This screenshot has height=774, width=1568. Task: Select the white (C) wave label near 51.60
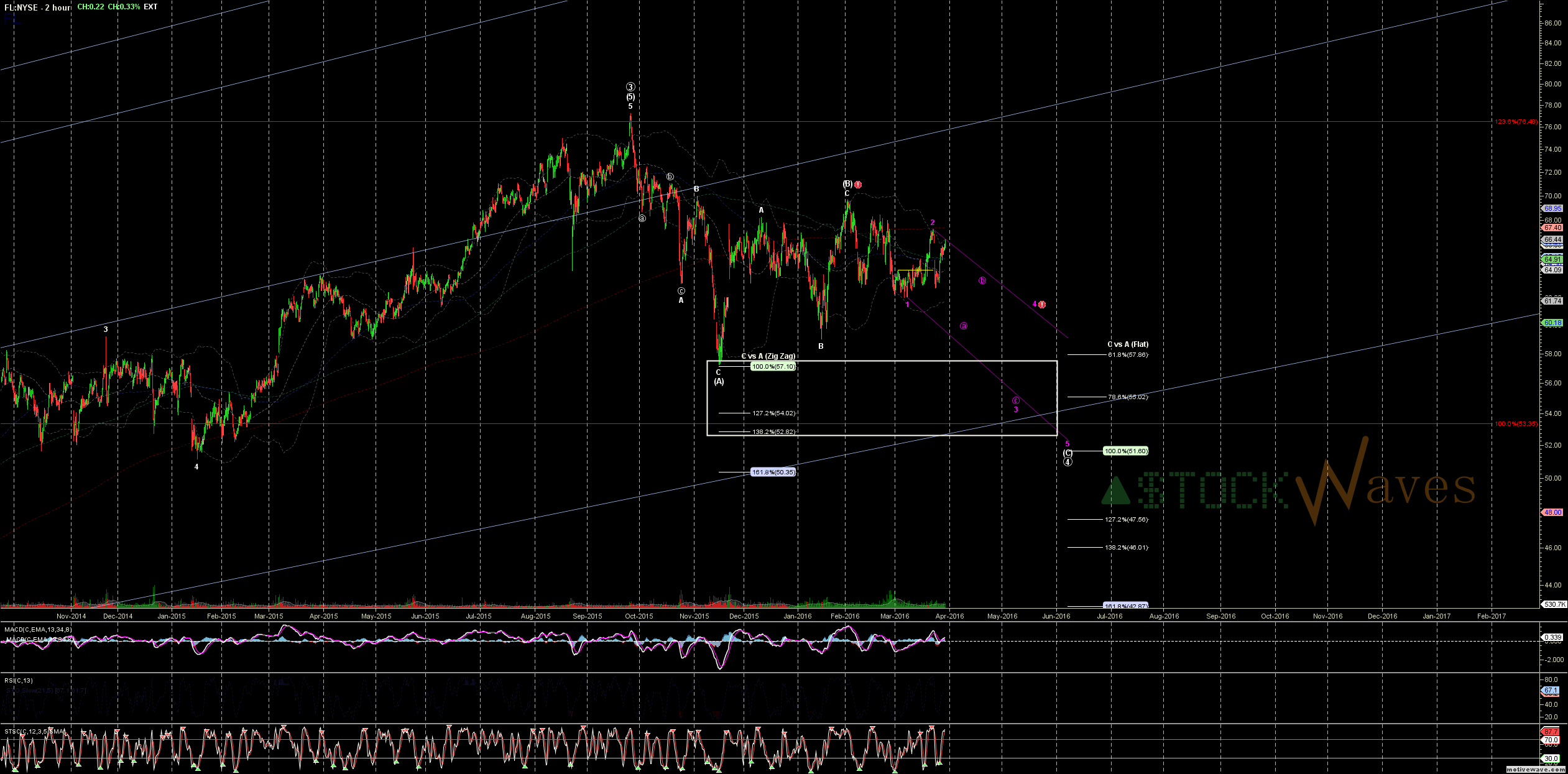pyautogui.click(x=1068, y=453)
